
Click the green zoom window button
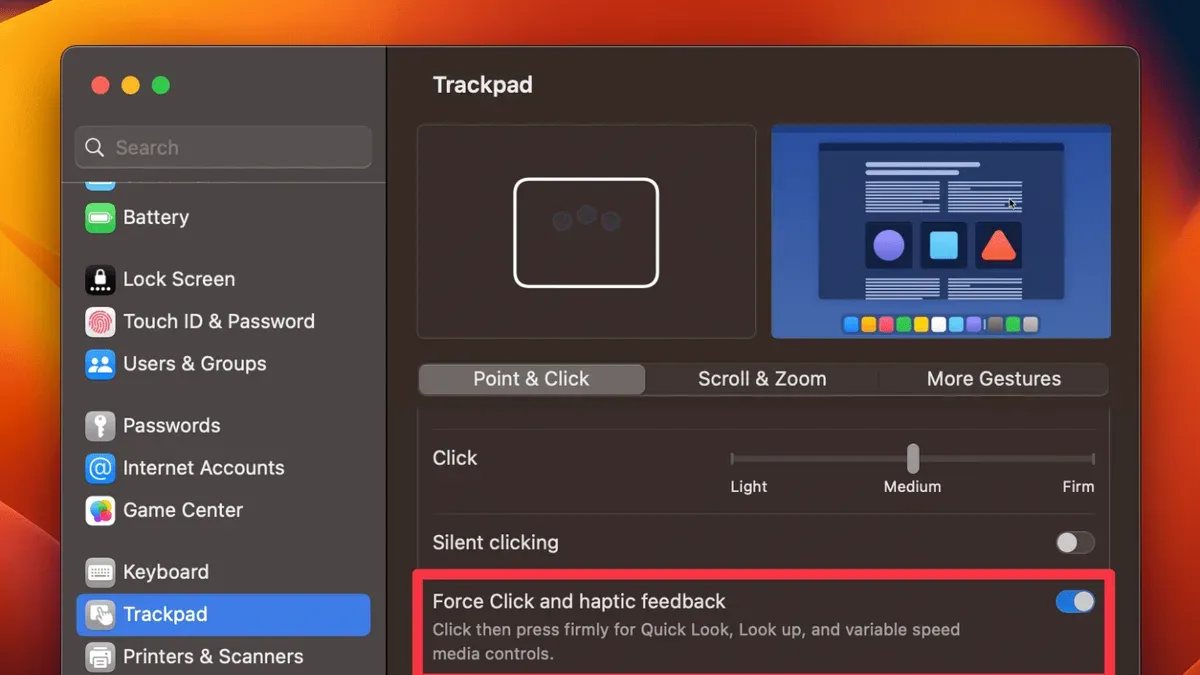160,85
